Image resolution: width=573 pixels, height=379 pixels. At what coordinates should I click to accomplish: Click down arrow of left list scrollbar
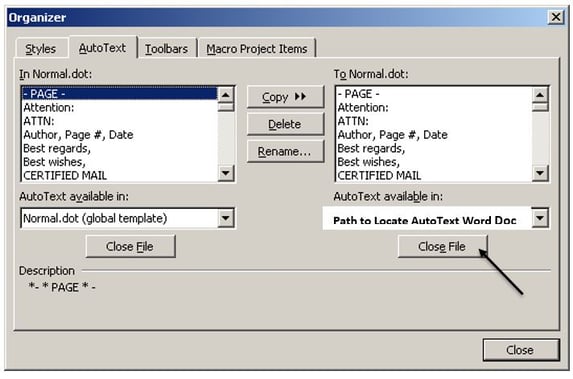tap(226, 173)
